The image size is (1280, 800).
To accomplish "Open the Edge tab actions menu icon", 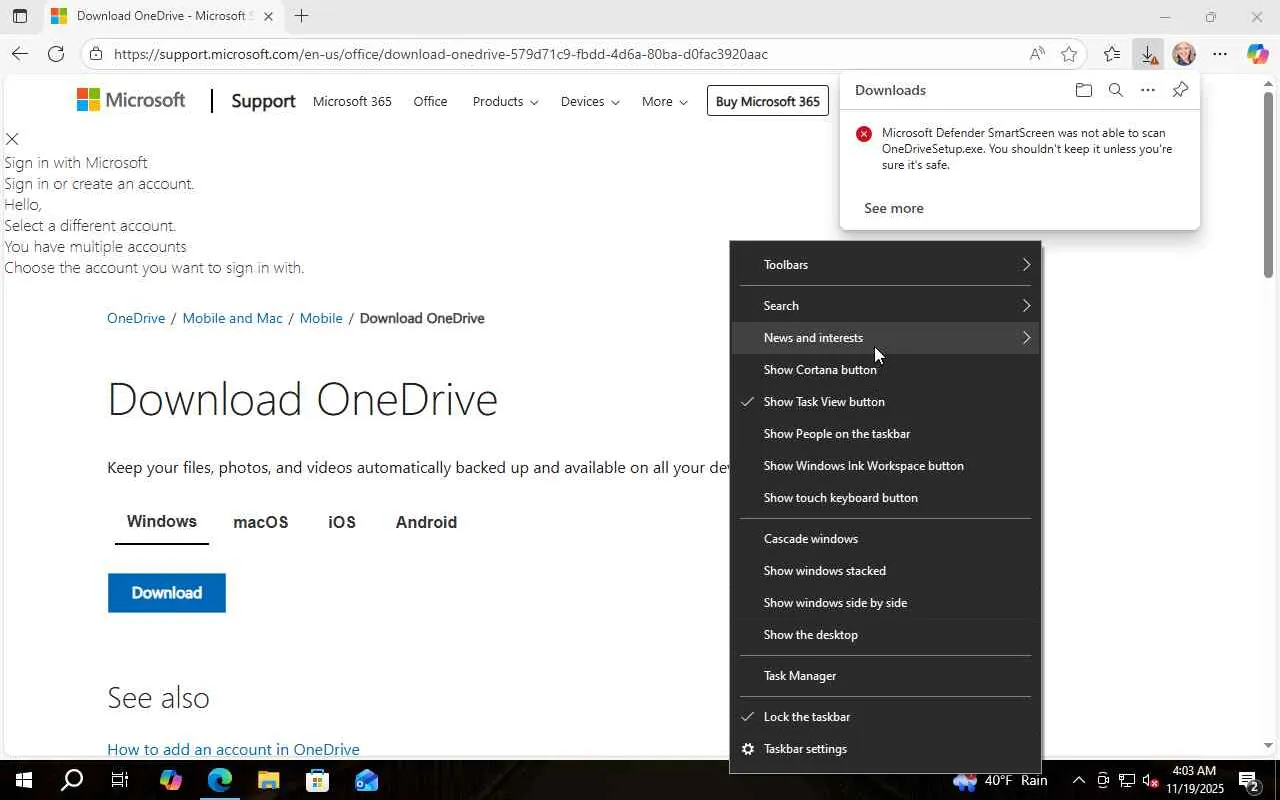I will 20,16.
